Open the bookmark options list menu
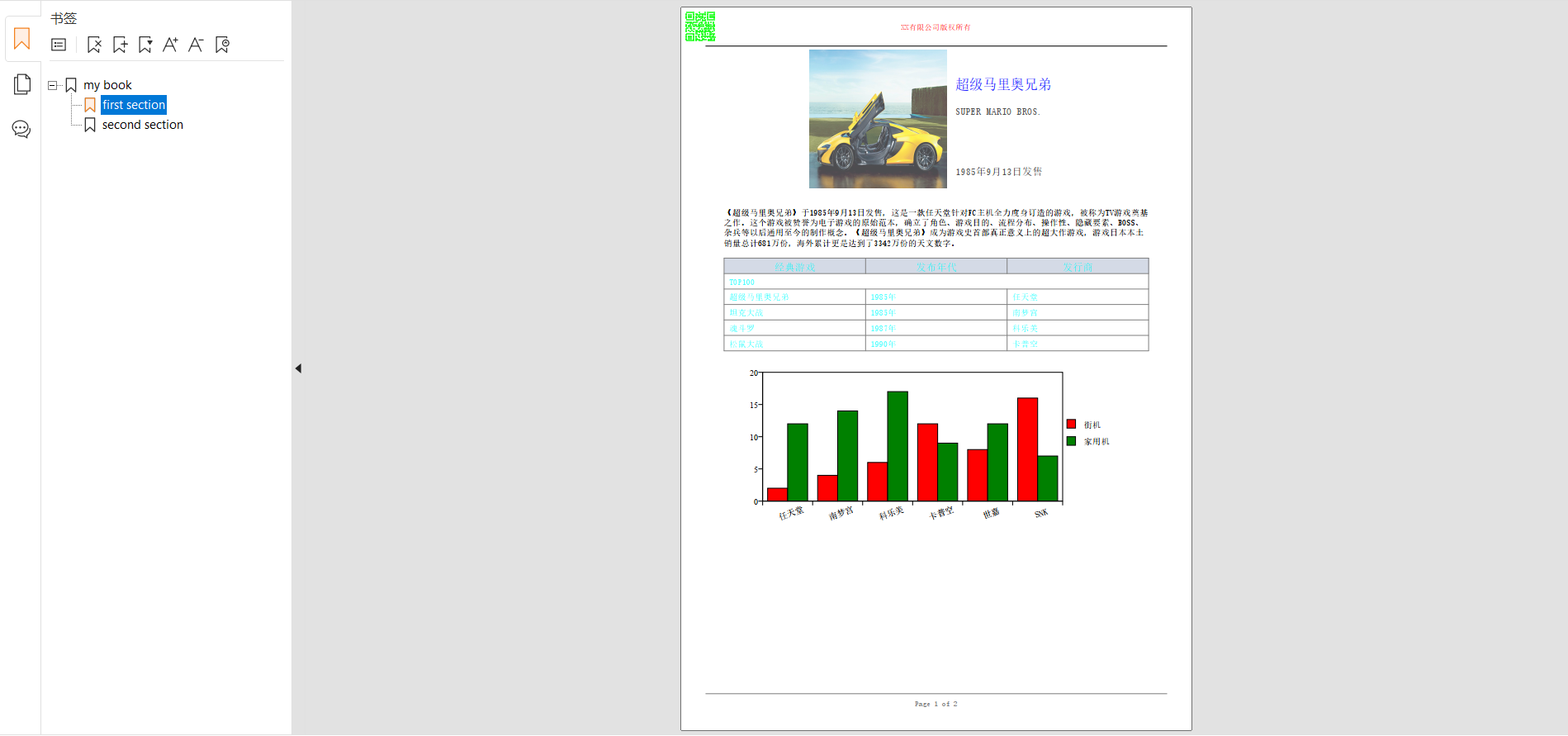 (x=59, y=45)
